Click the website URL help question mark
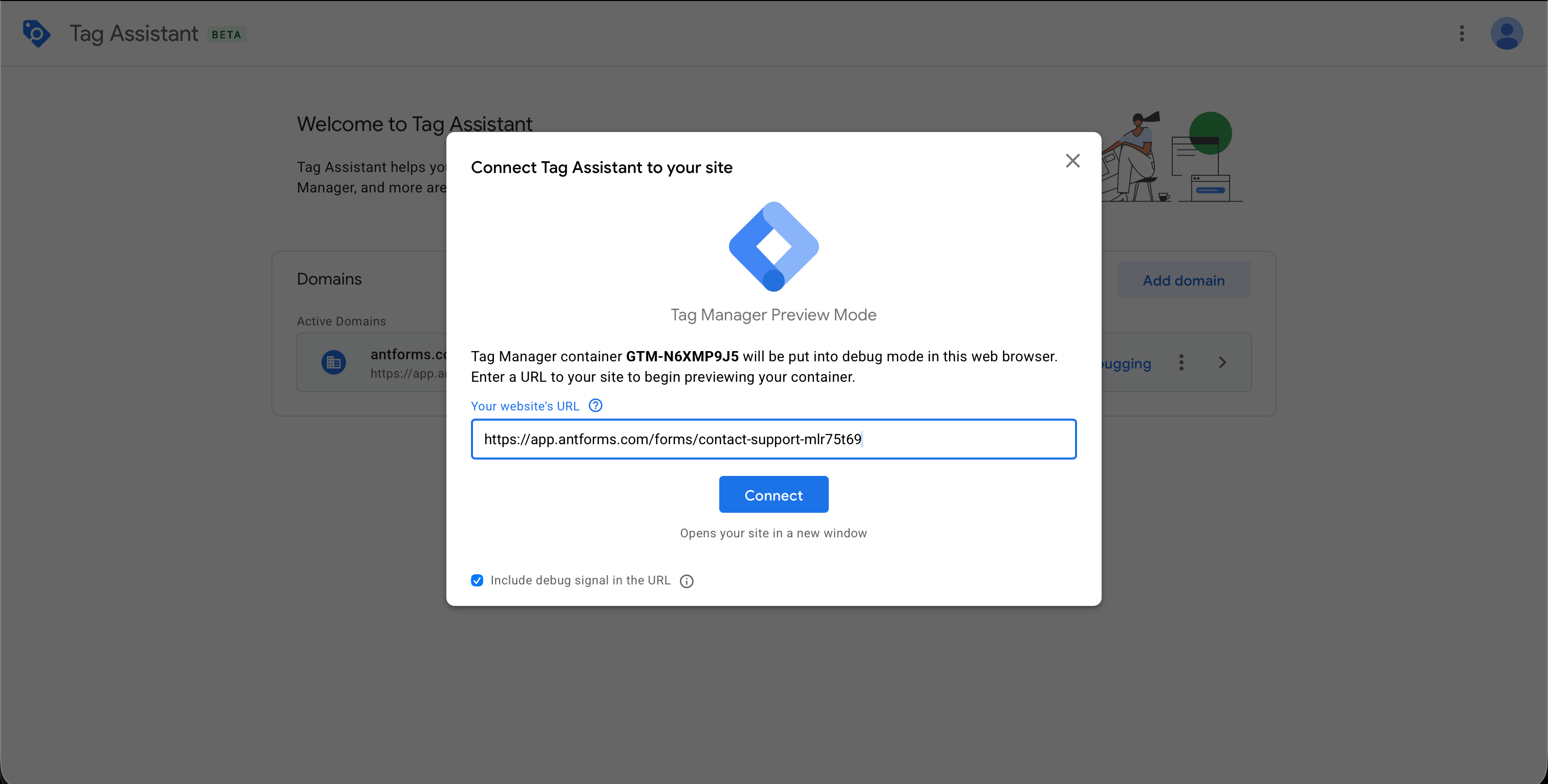This screenshot has width=1548, height=784. (x=595, y=405)
